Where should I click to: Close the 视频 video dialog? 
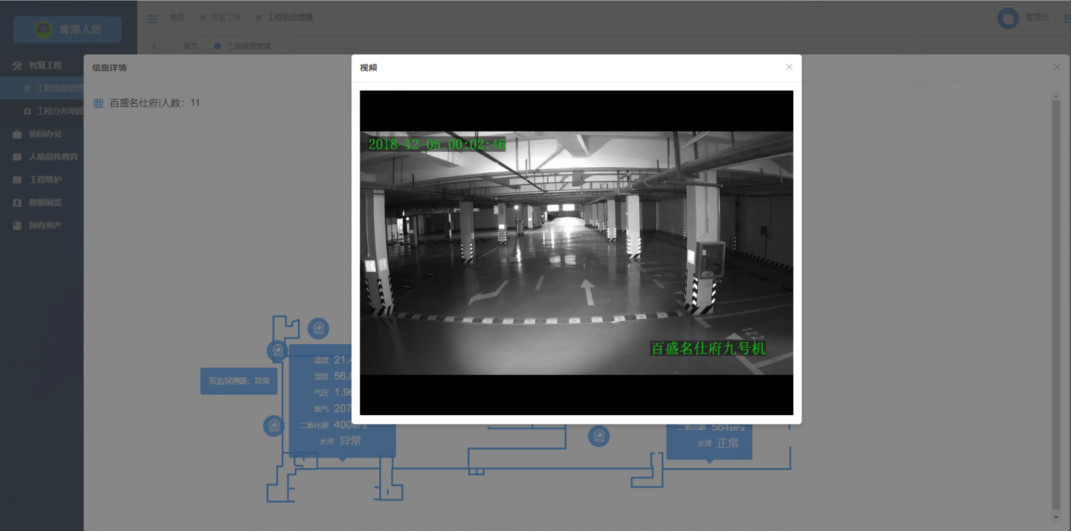(789, 67)
